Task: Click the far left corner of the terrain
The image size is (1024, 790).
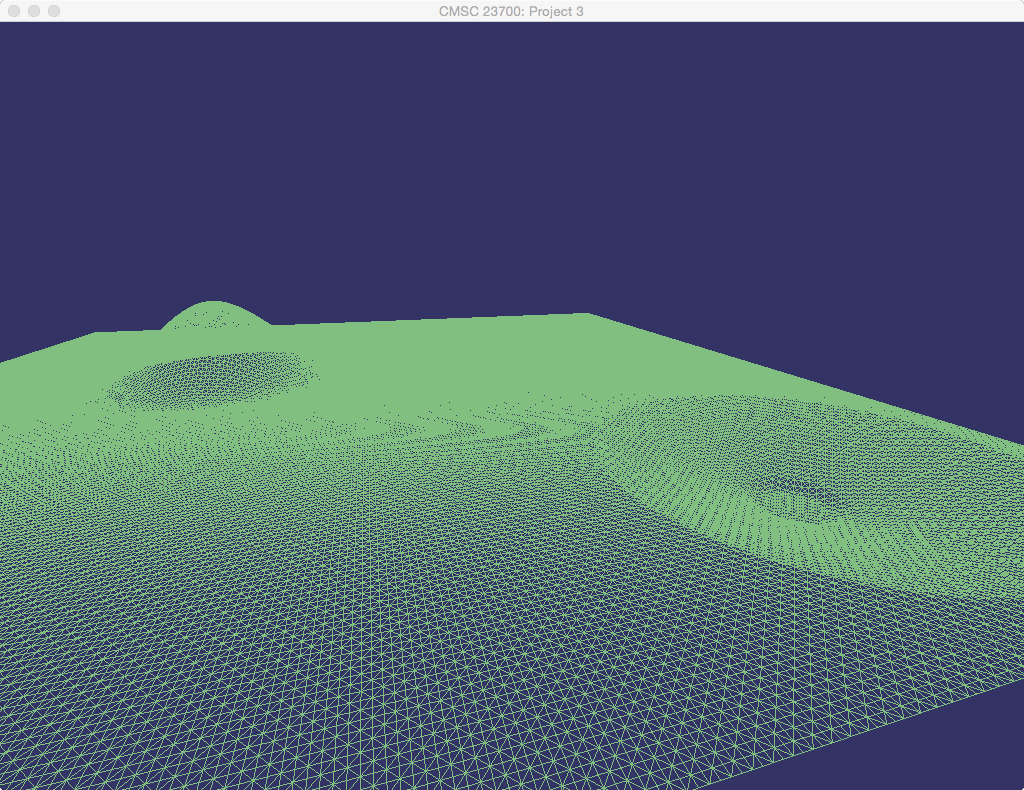Action: (98, 334)
